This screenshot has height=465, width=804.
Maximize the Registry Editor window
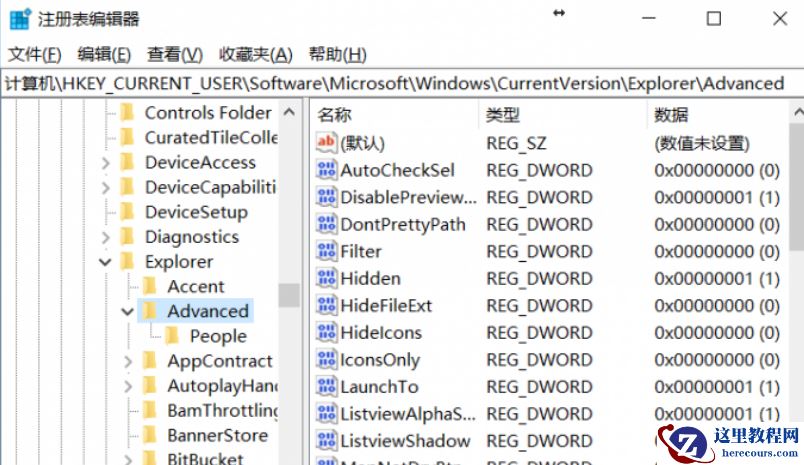[x=714, y=19]
